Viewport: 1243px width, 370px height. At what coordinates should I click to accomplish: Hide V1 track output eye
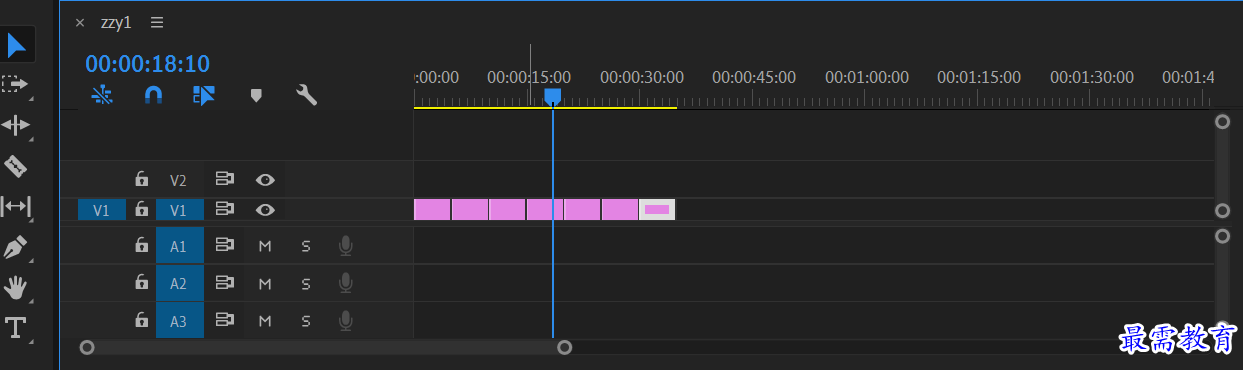point(265,210)
